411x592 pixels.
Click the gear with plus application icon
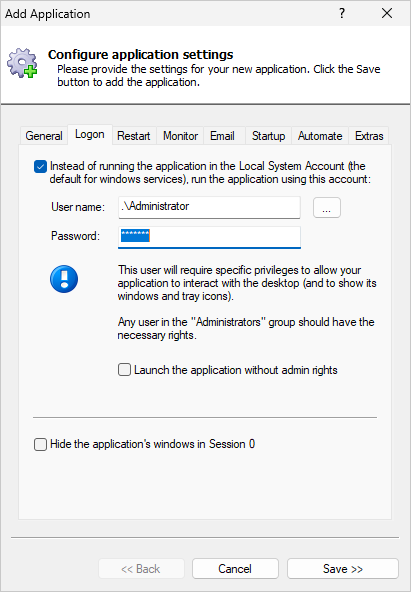point(22,63)
